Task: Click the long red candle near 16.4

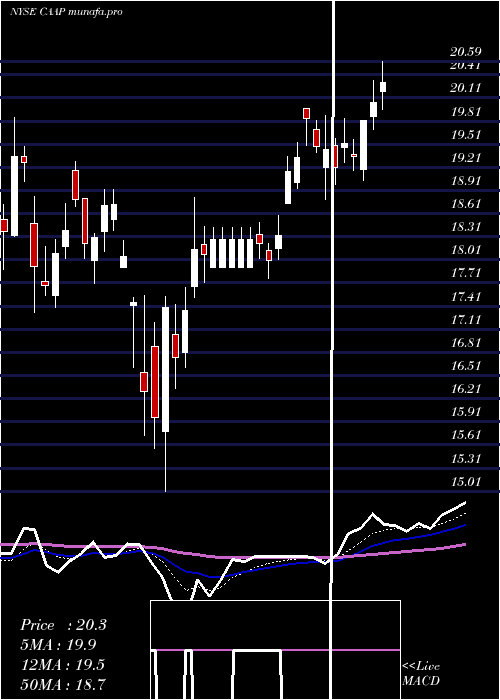Action: point(155,382)
